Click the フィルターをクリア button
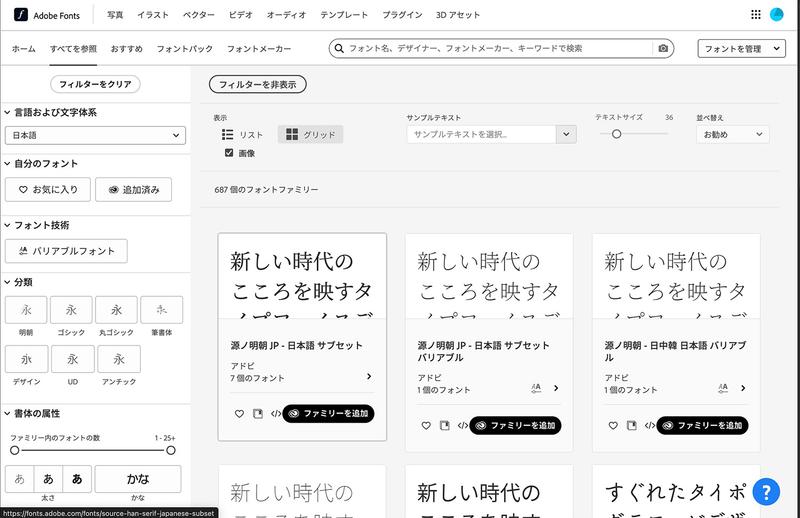This screenshot has width=800, height=518. click(x=95, y=84)
